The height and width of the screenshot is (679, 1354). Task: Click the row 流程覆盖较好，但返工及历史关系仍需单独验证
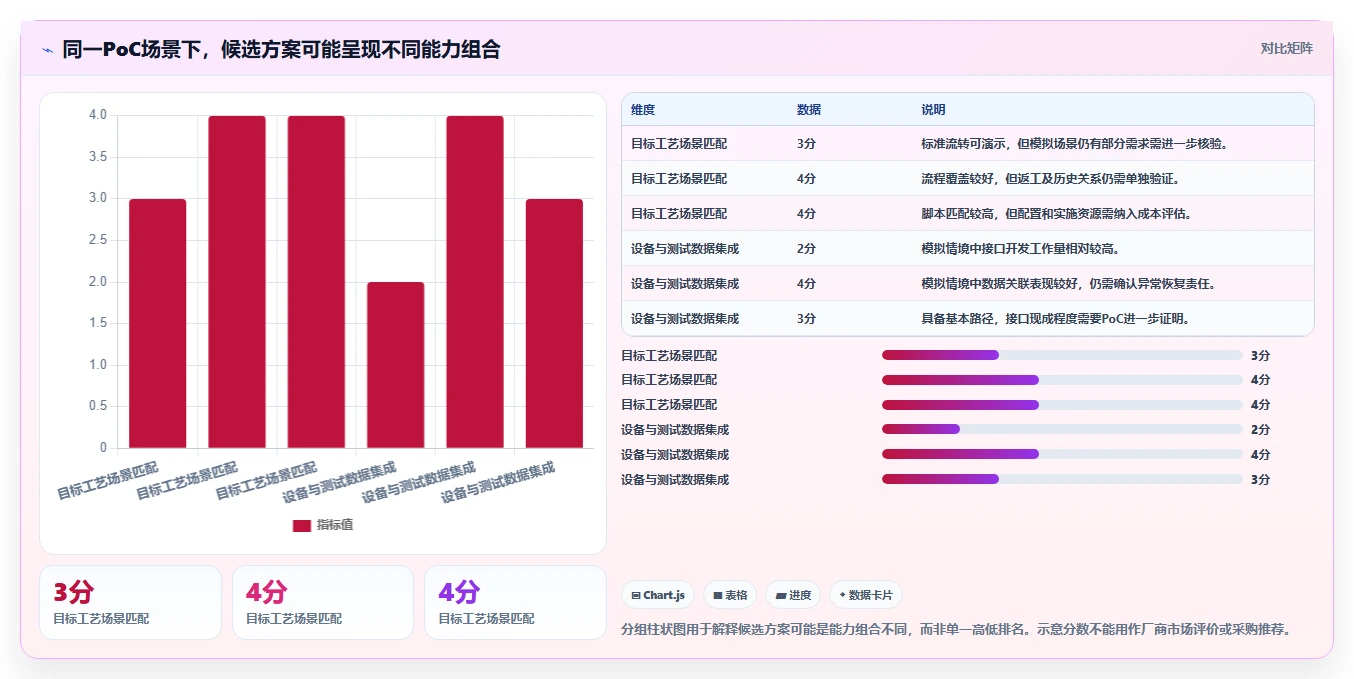(967, 179)
